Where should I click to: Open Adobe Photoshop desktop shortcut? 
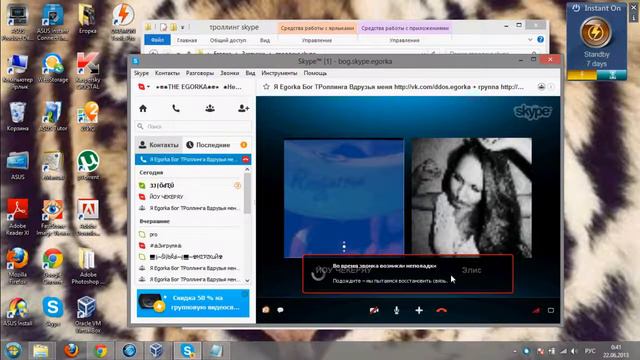pyautogui.click(x=87, y=266)
